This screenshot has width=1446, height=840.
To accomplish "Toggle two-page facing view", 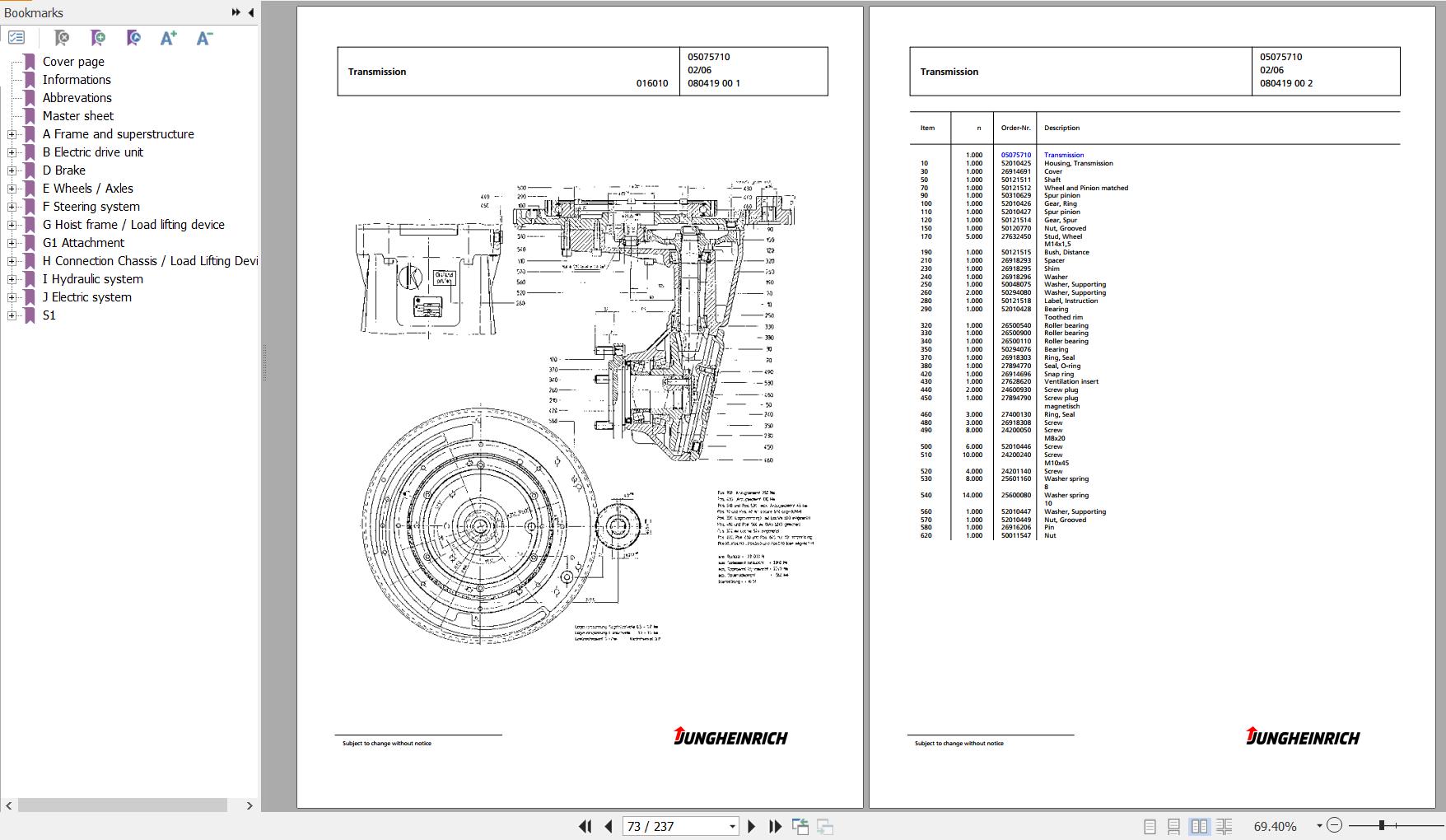I will tap(1200, 826).
